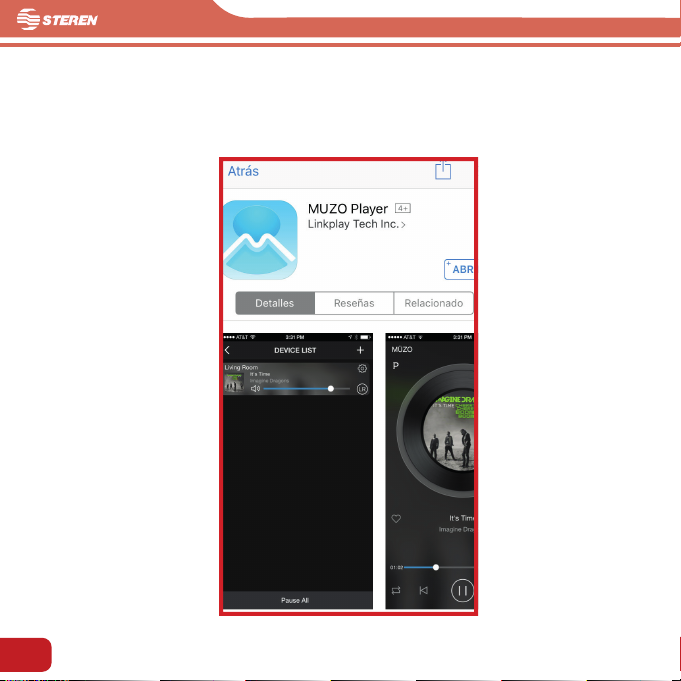Tap the 4+ age rating badge

click(403, 208)
